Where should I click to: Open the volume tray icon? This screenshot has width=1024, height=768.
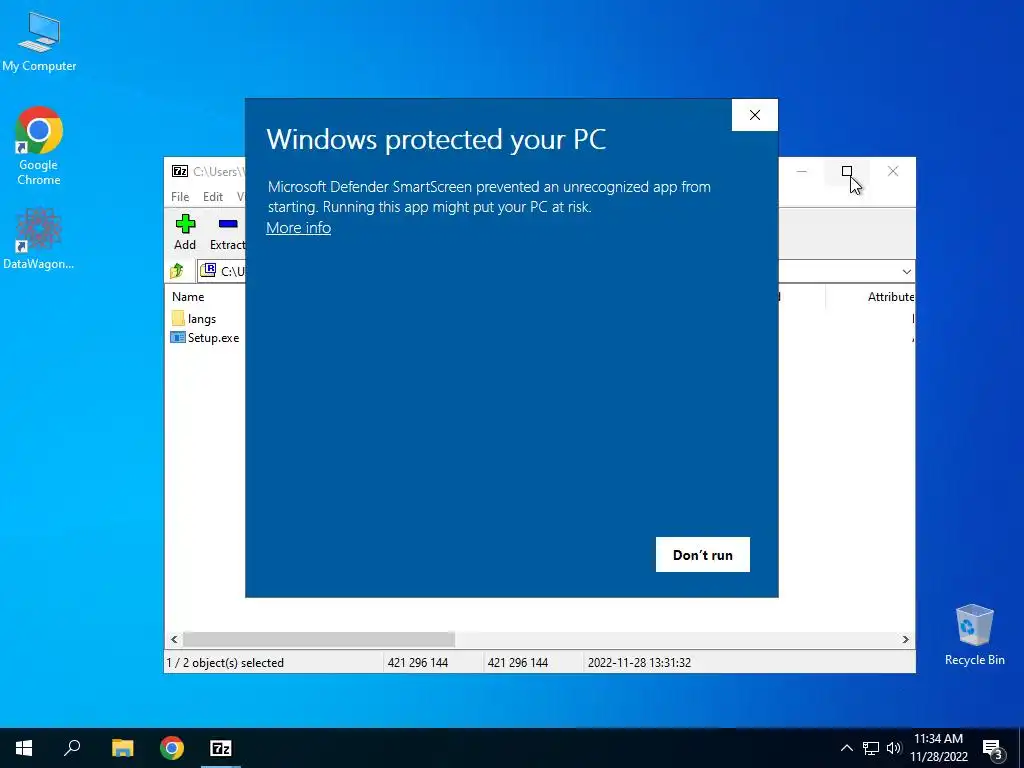tap(894, 748)
